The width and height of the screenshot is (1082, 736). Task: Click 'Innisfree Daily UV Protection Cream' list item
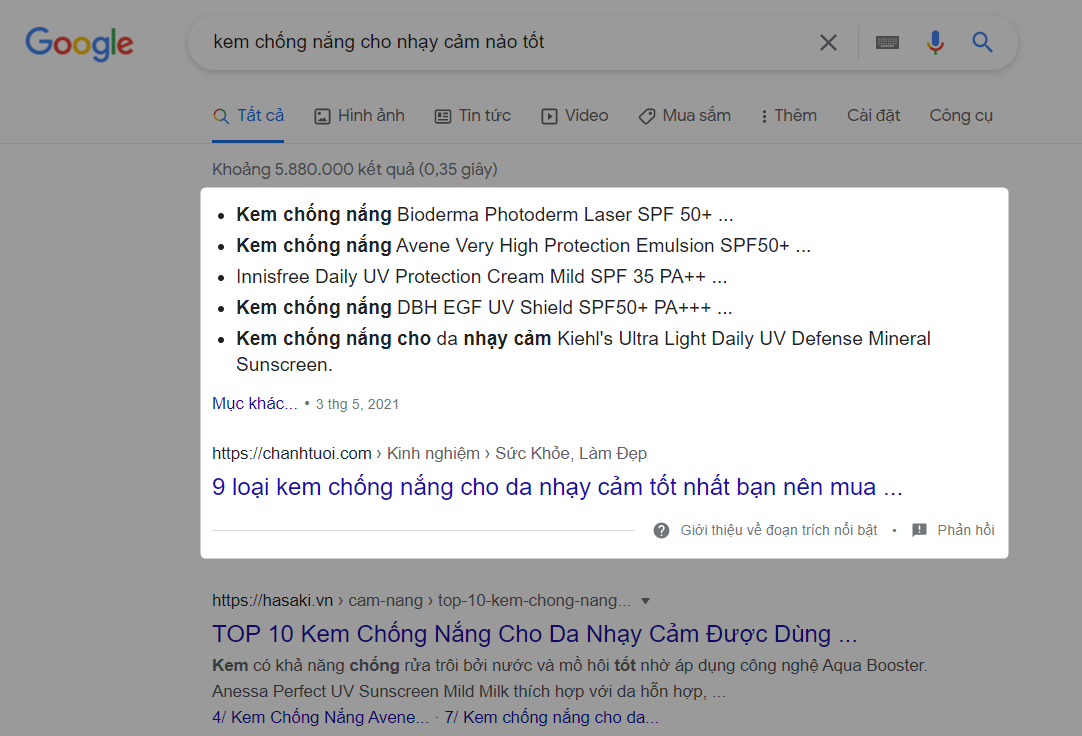(x=482, y=277)
